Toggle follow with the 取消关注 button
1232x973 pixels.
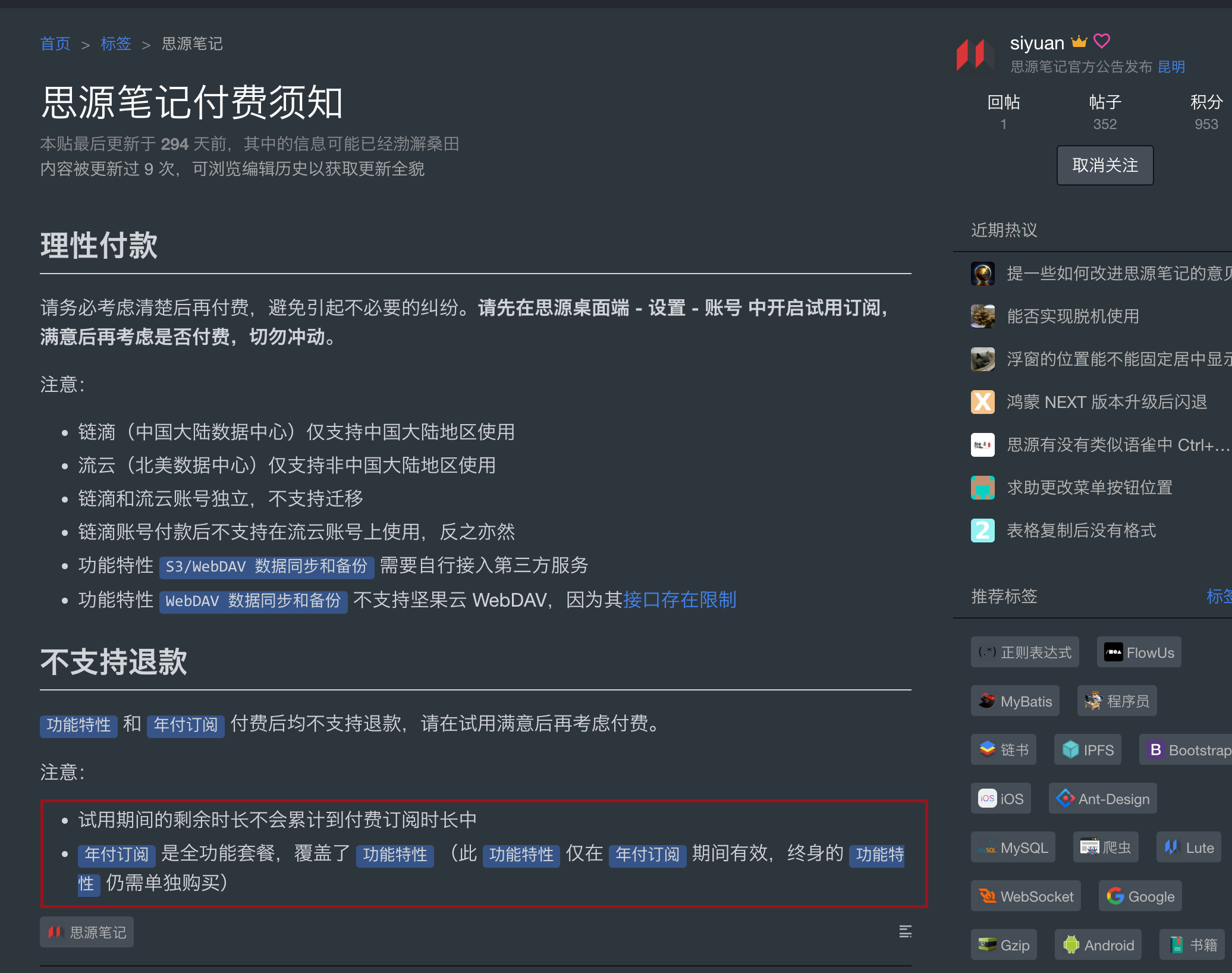(1105, 165)
